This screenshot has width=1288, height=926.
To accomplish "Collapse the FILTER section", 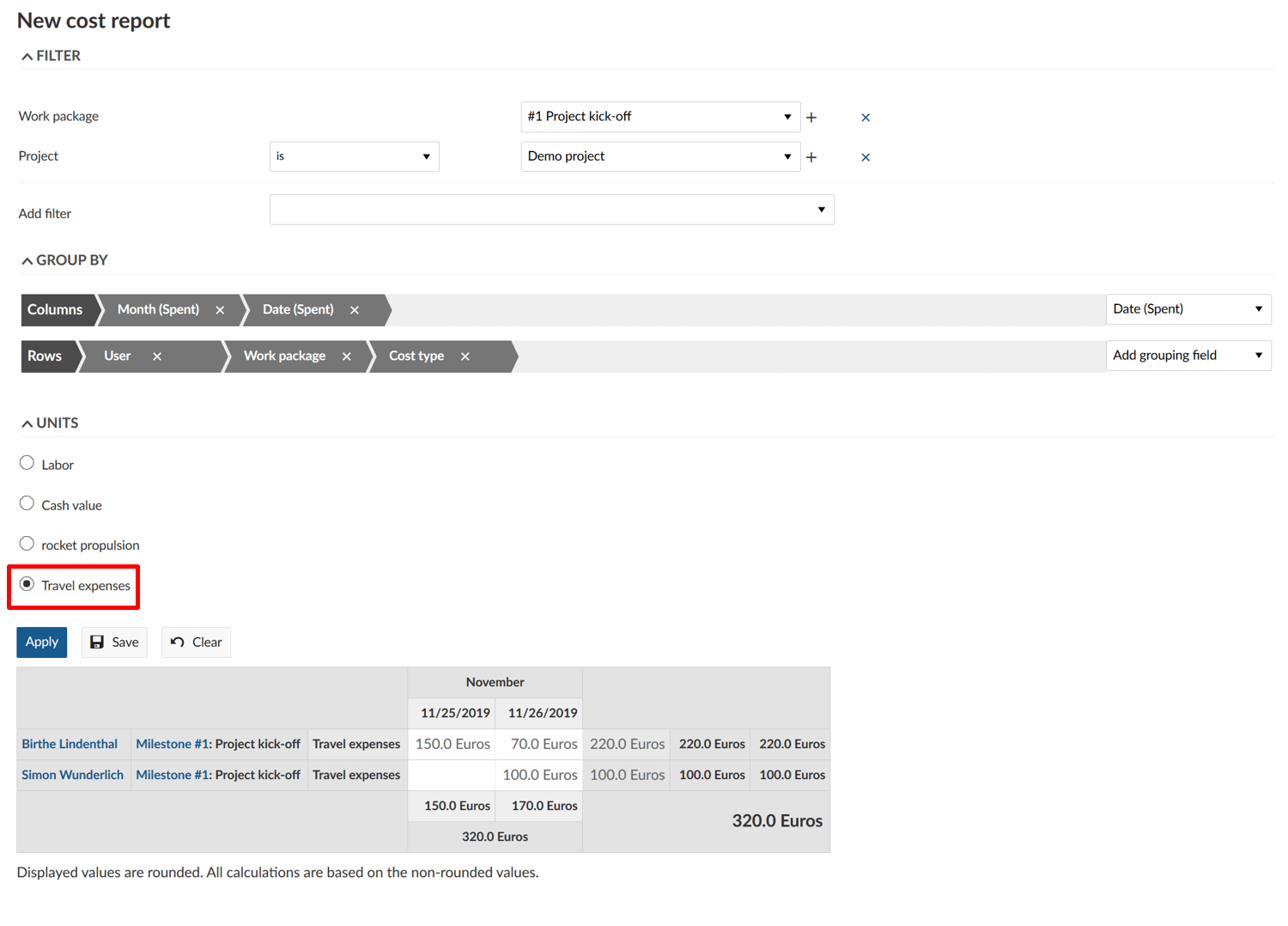I will pos(51,56).
